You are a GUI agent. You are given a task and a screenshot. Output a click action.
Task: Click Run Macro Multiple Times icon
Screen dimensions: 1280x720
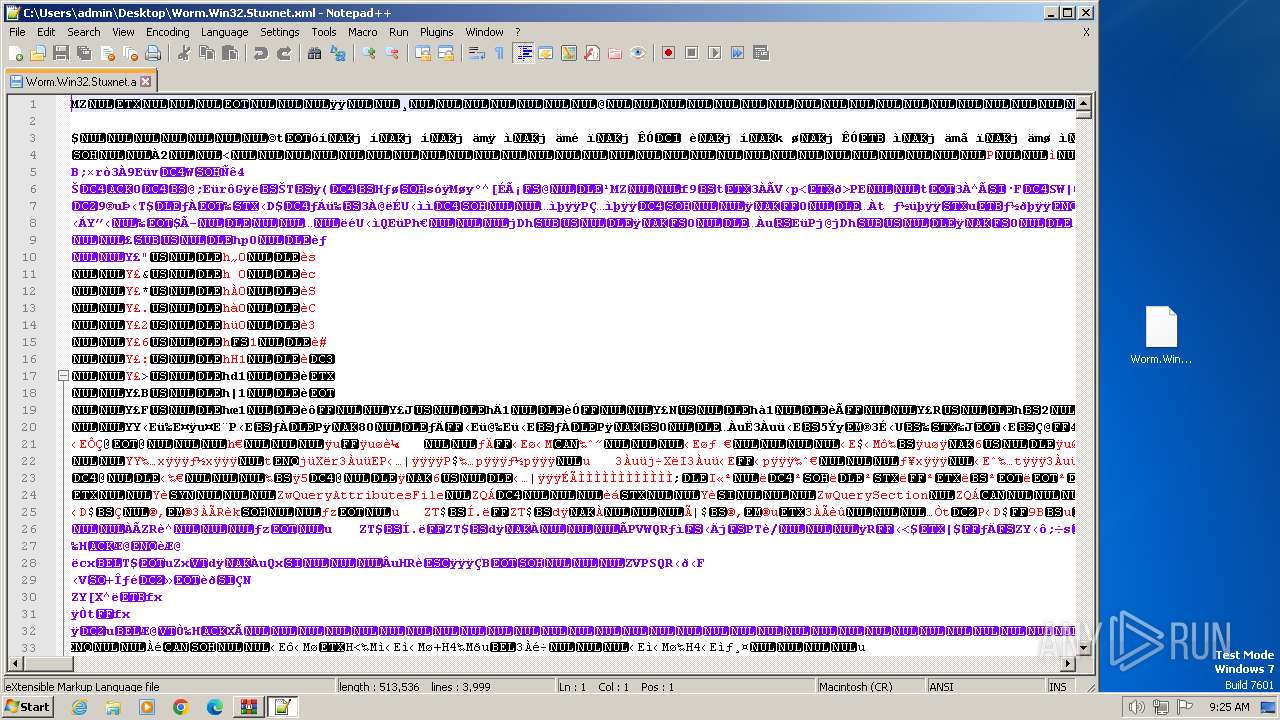click(738, 53)
